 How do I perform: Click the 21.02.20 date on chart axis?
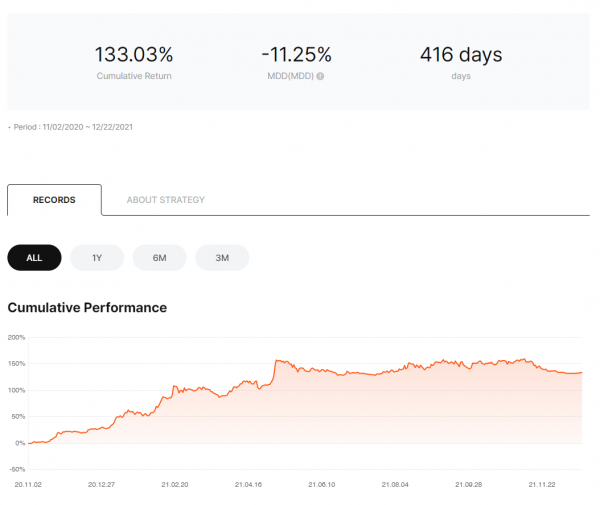(x=176, y=483)
